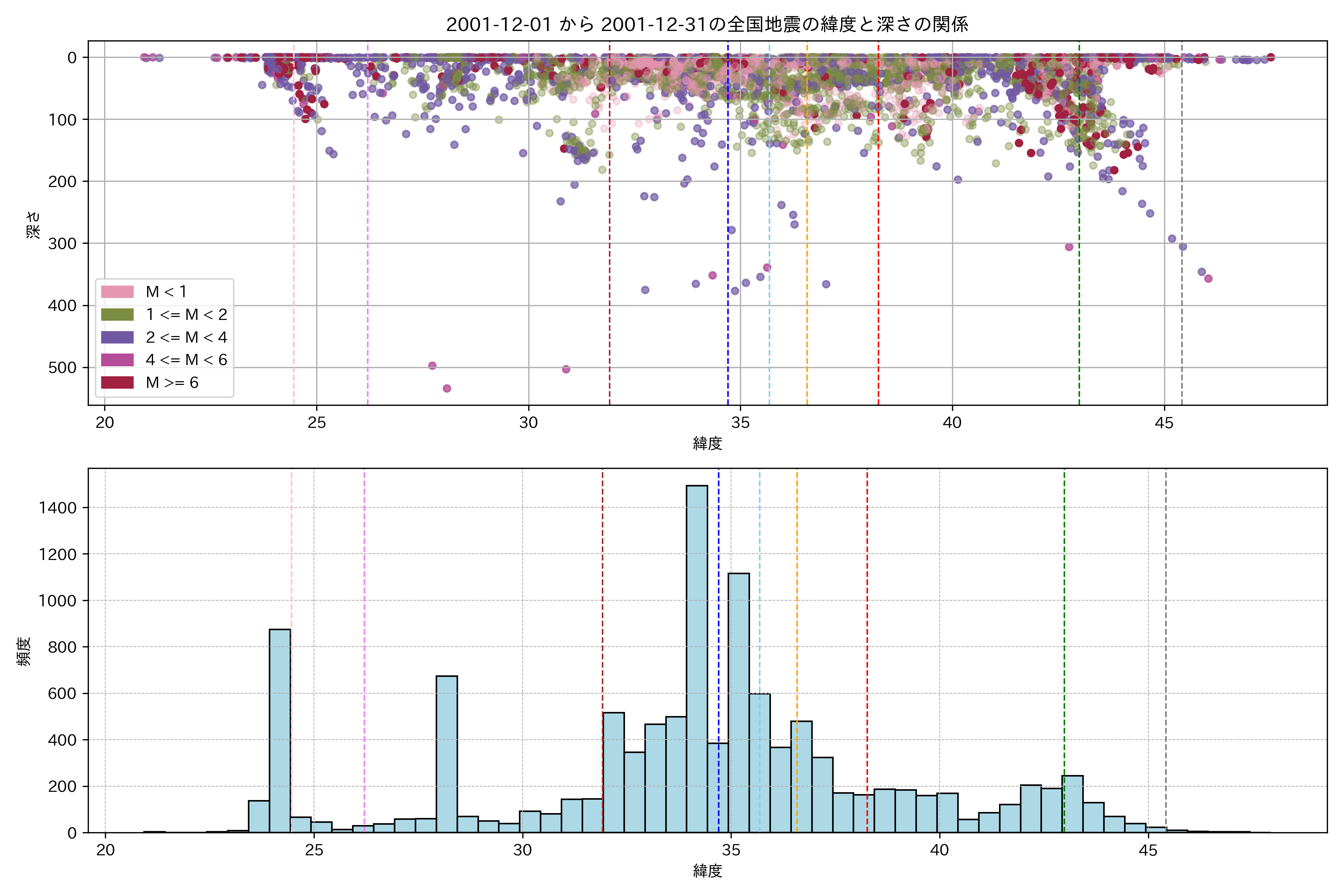The height and width of the screenshot is (896, 1344).
Task: Click the histogram bar reaching about 1100
Action: pos(738,703)
